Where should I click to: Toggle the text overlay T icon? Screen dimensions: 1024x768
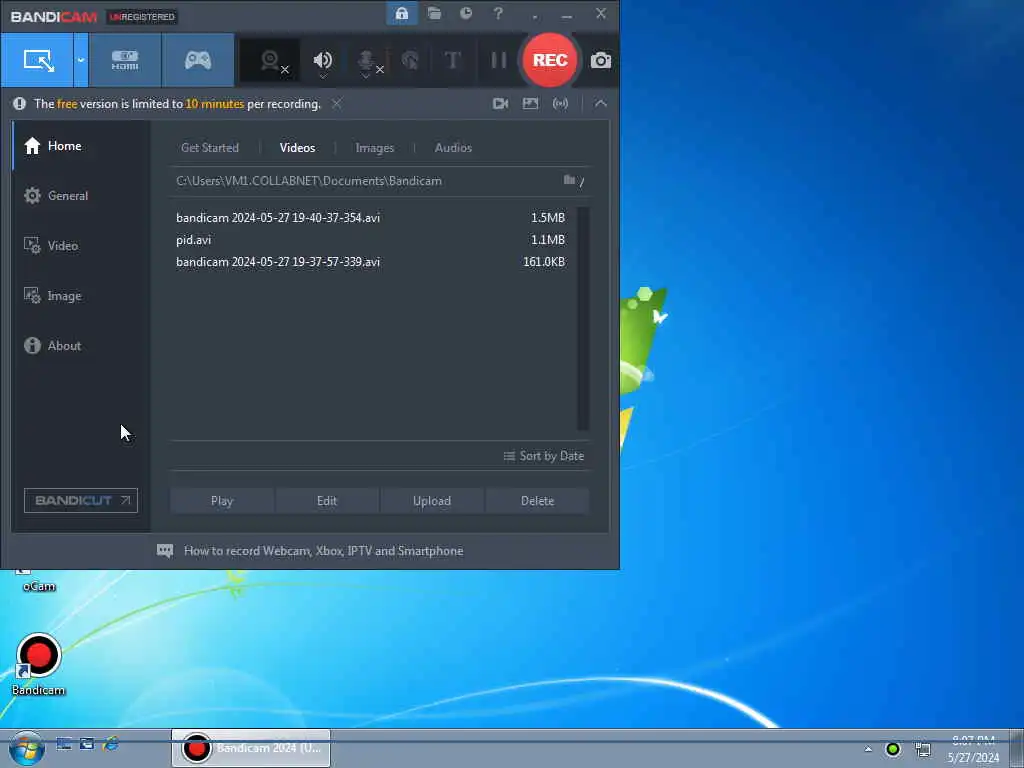click(452, 61)
